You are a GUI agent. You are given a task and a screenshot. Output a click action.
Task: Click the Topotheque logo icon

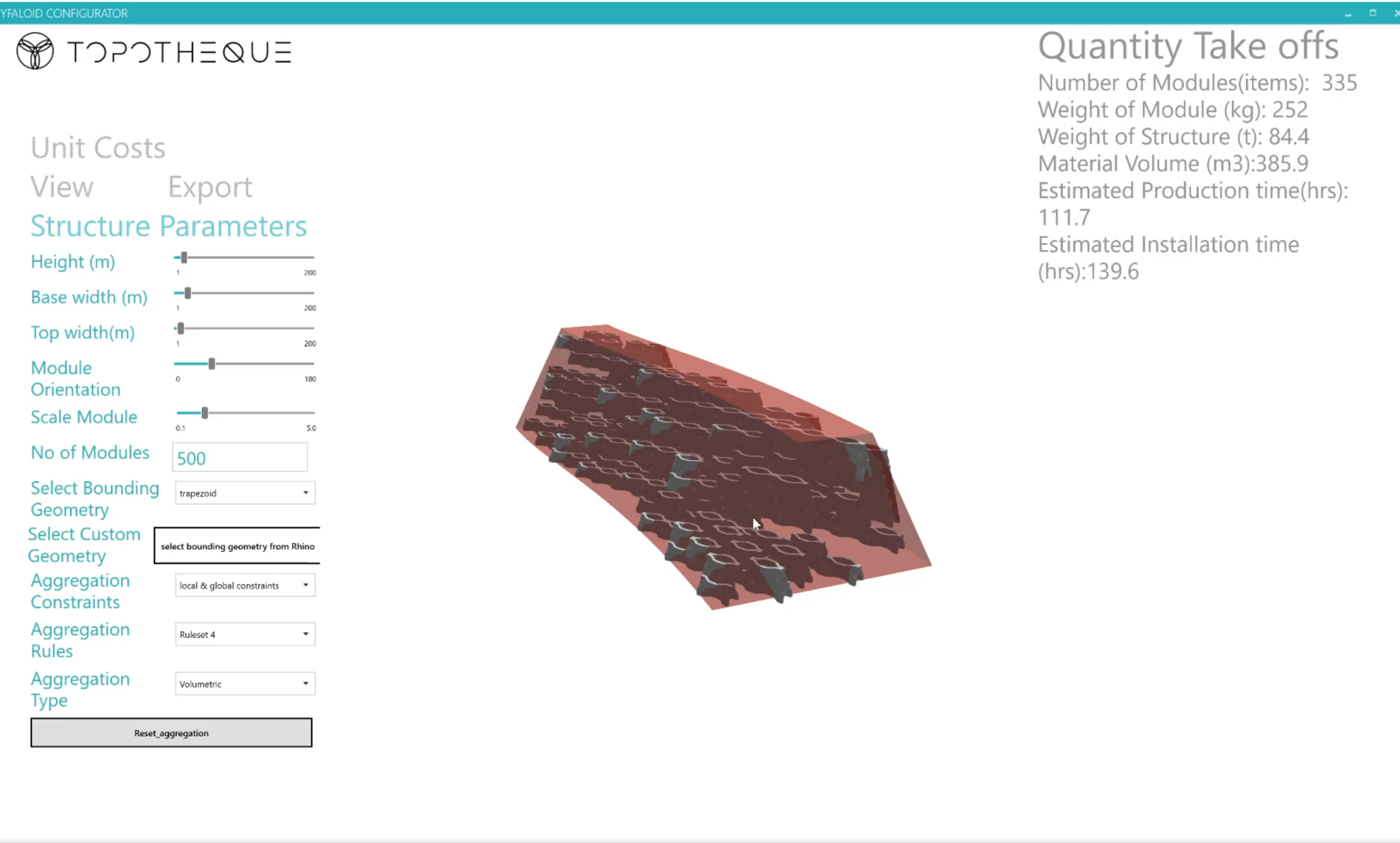pos(35,51)
